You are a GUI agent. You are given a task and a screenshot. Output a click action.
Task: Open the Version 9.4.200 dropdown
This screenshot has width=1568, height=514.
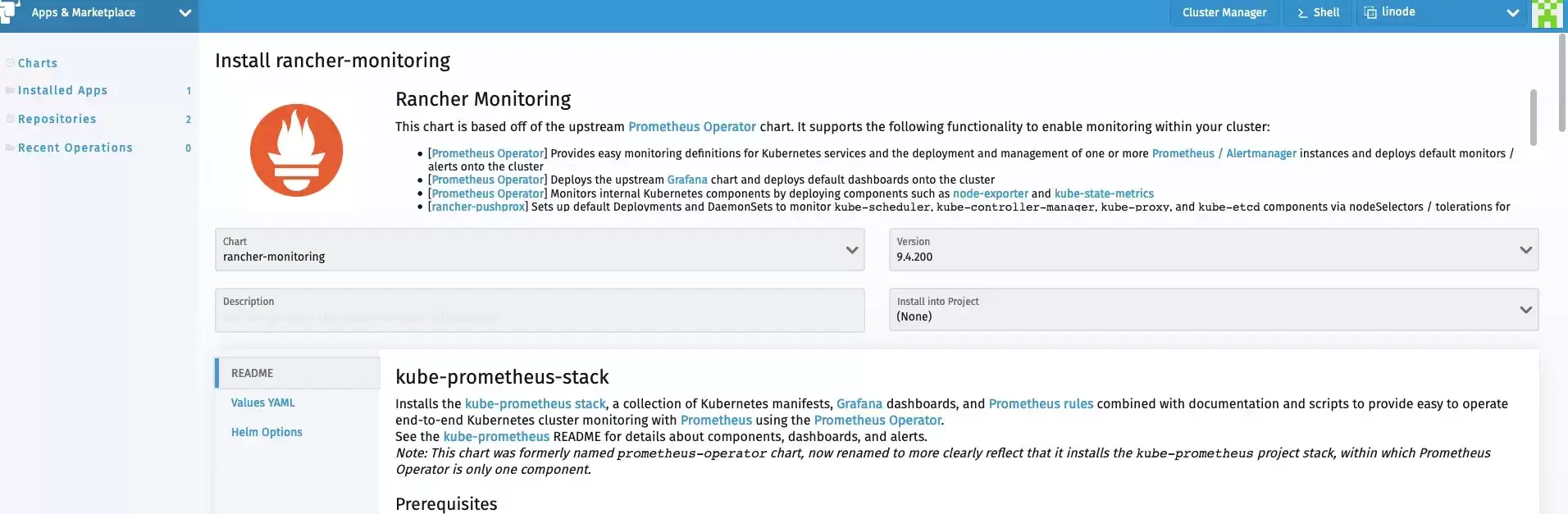pyautogui.click(x=1214, y=249)
